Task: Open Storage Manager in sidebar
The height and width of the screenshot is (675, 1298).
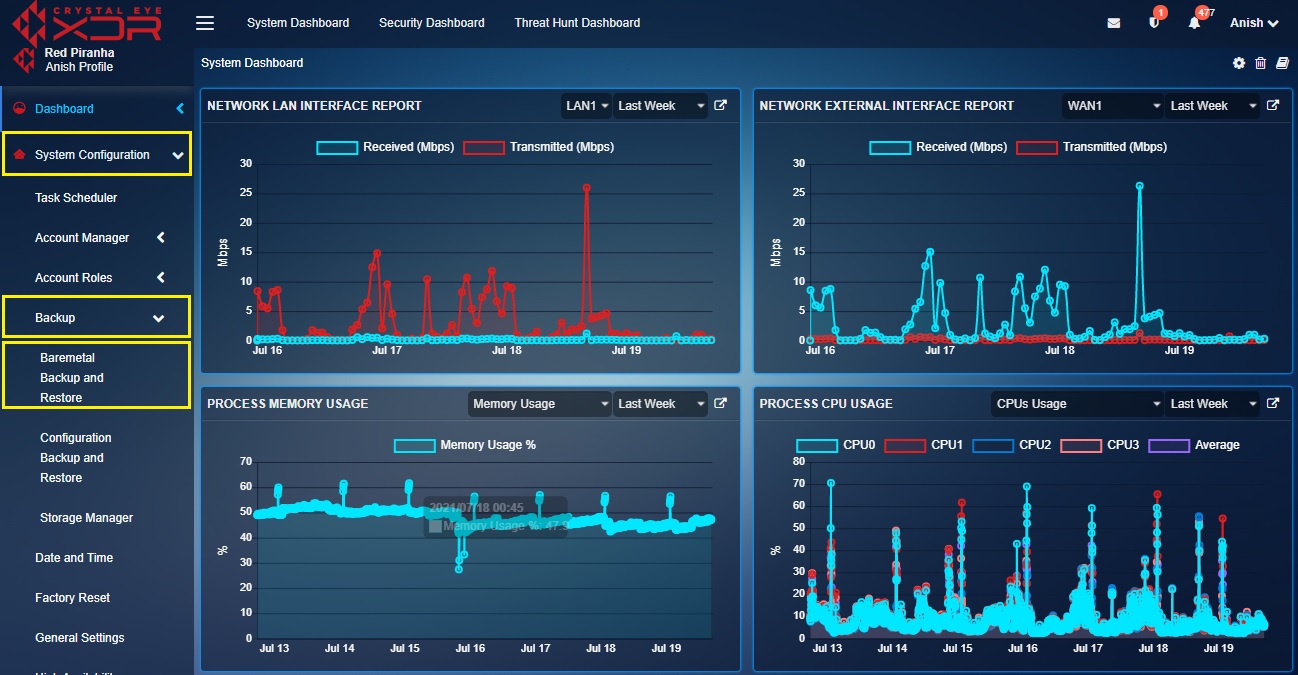Action: tap(86, 518)
